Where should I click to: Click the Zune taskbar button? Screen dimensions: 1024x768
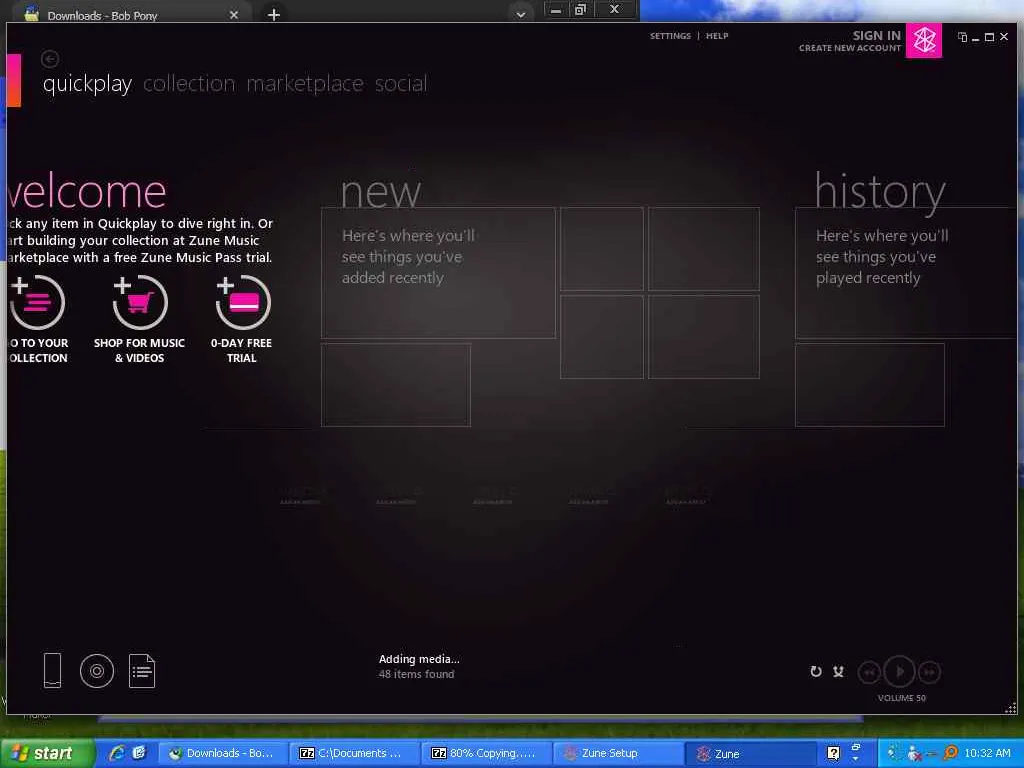pyautogui.click(x=748, y=753)
